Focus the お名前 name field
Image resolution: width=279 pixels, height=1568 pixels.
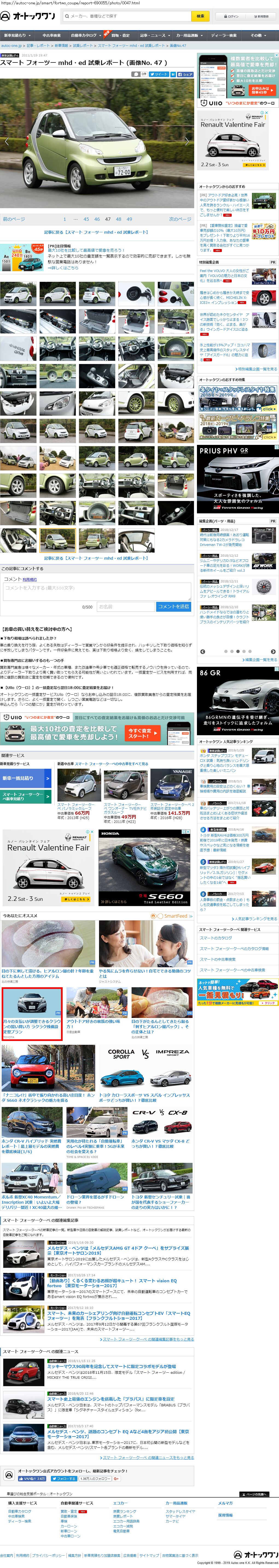click(125, 607)
